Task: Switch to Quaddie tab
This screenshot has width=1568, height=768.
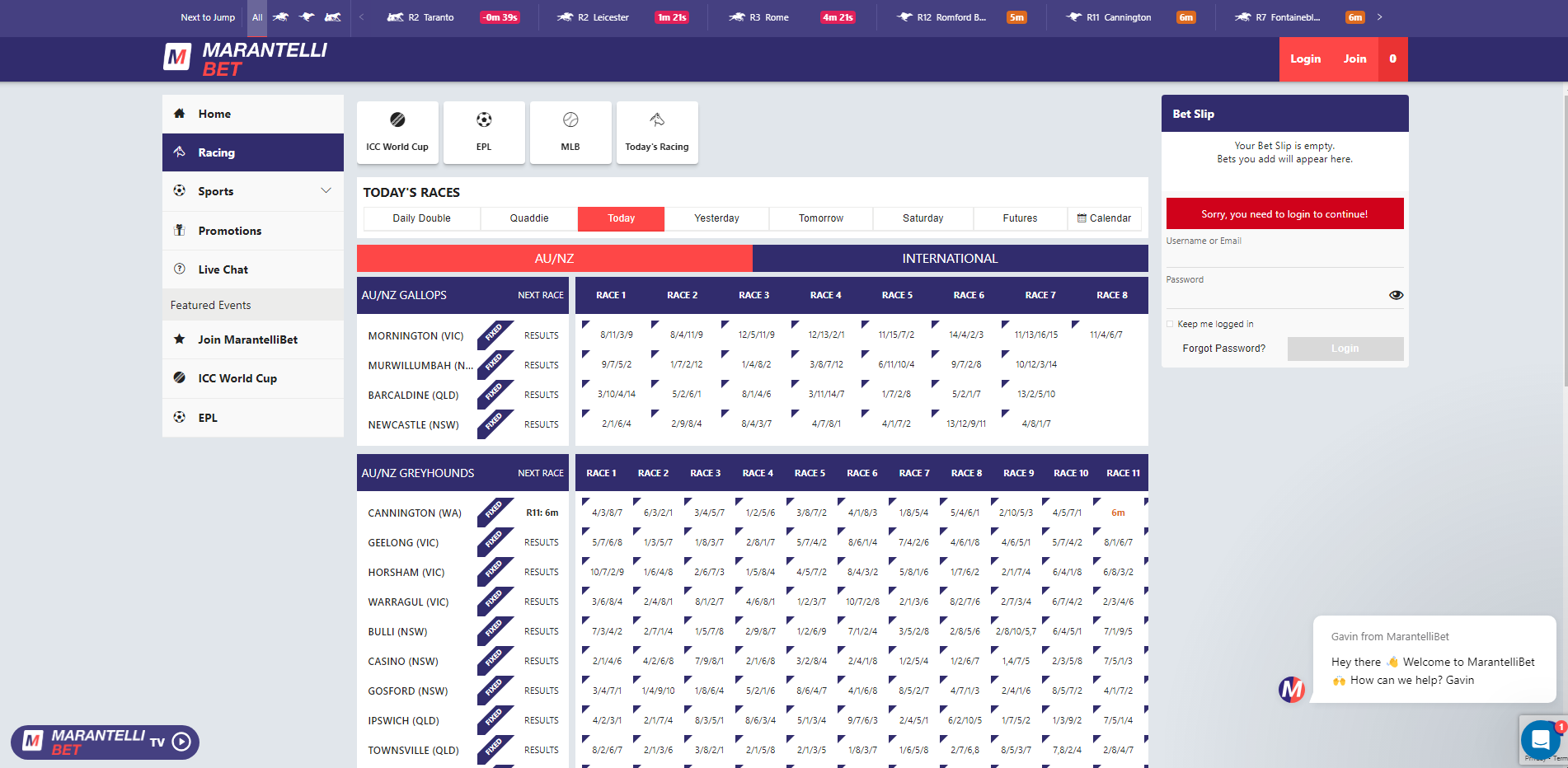Action: click(x=529, y=218)
